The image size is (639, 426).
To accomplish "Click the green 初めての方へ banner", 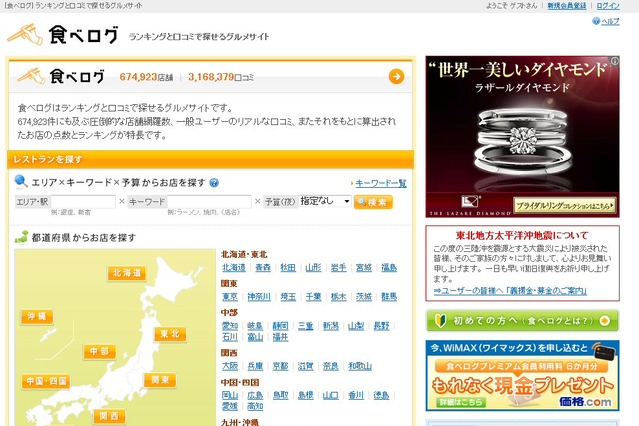I will tap(522, 320).
